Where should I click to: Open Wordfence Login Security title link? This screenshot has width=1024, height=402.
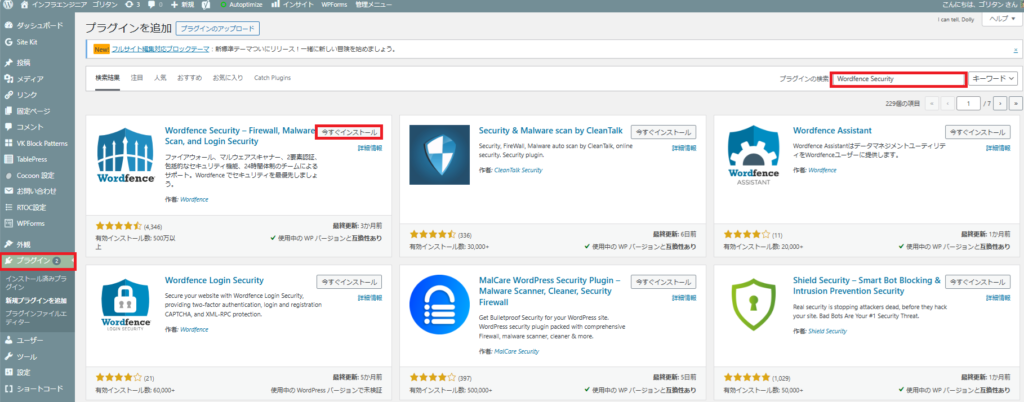coord(214,281)
